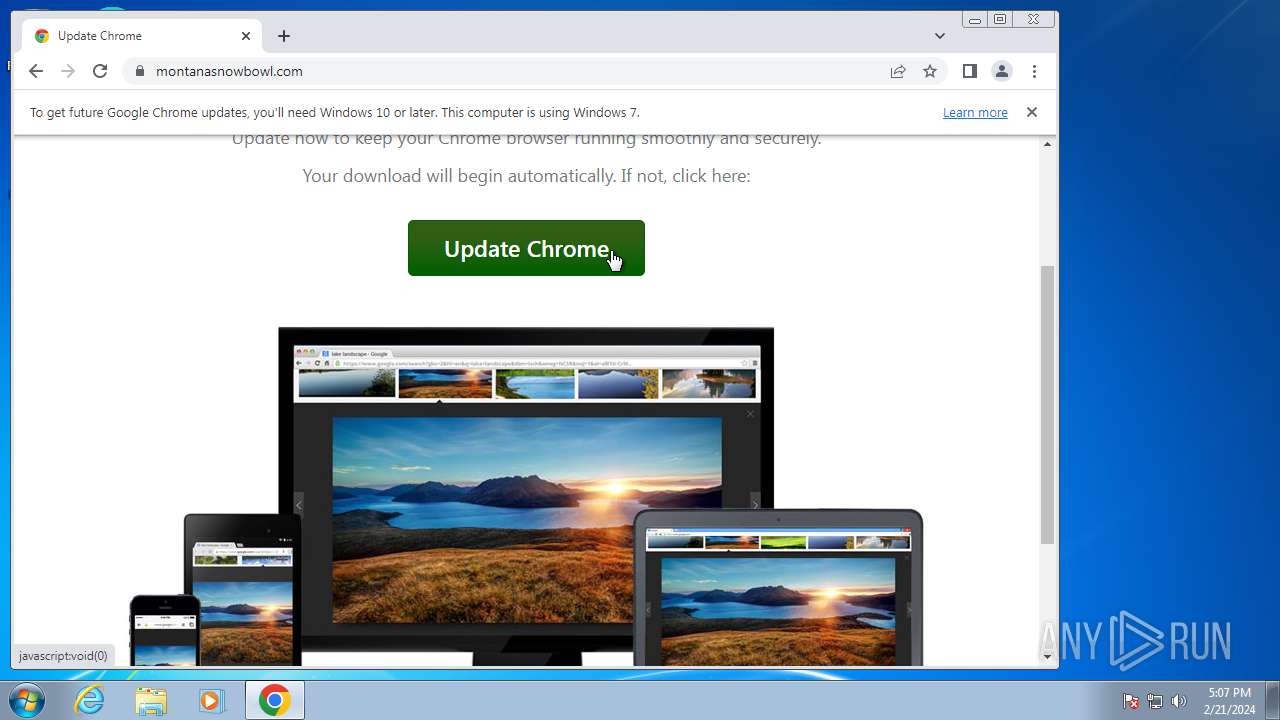Click the green Update Chrome button

point(526,248)
